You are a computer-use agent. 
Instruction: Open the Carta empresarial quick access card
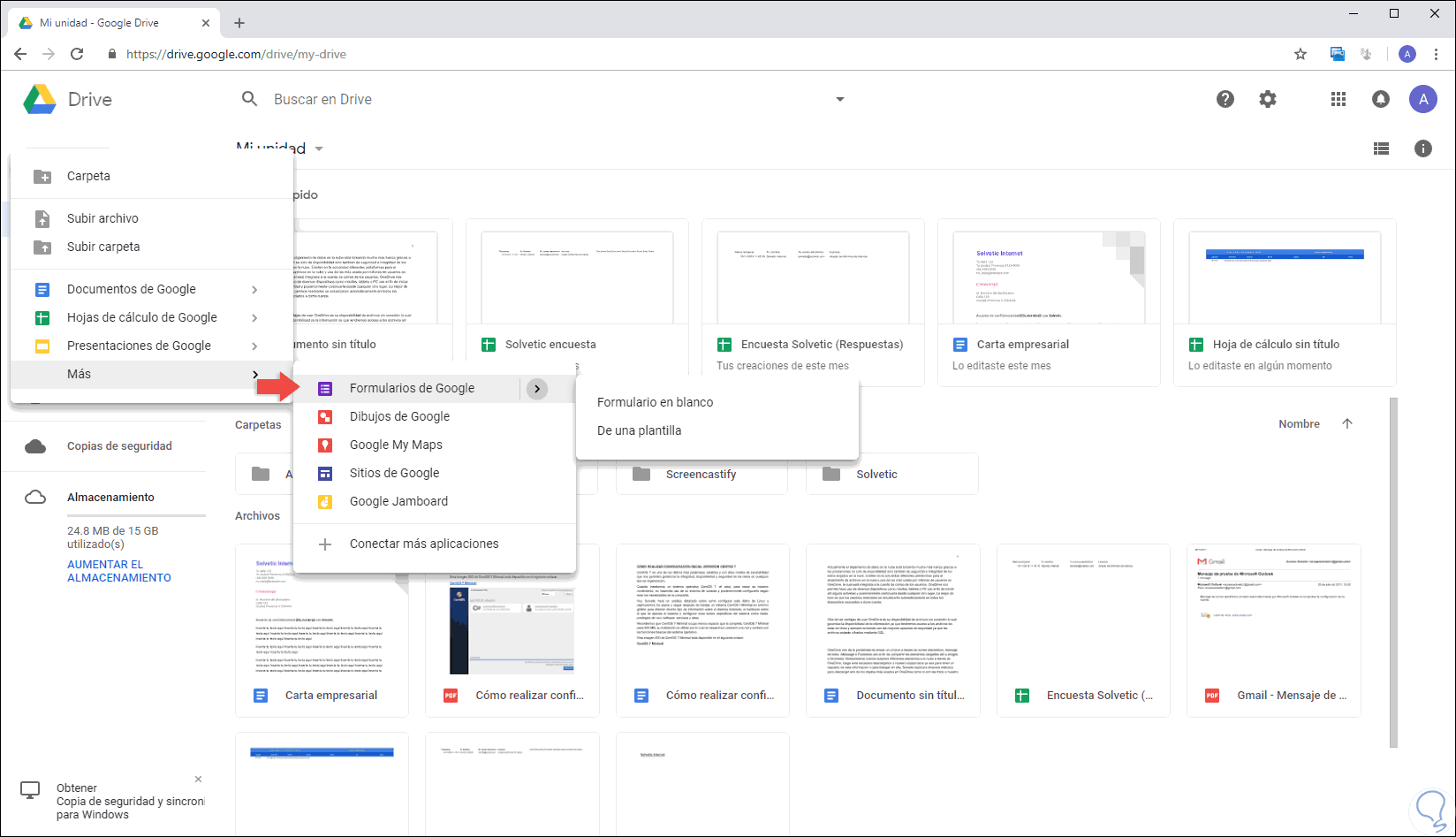pos(1049,302)
